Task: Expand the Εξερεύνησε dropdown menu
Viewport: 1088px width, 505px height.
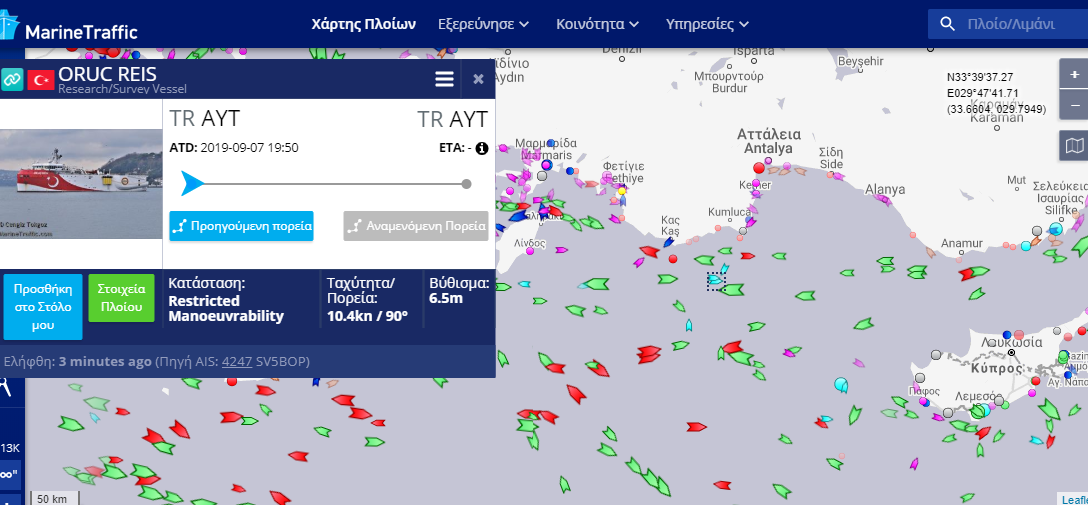Action: click(484, 24)
